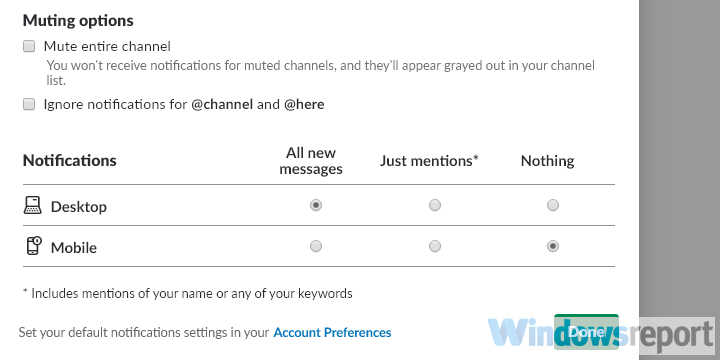Click the green Done button

586,332
